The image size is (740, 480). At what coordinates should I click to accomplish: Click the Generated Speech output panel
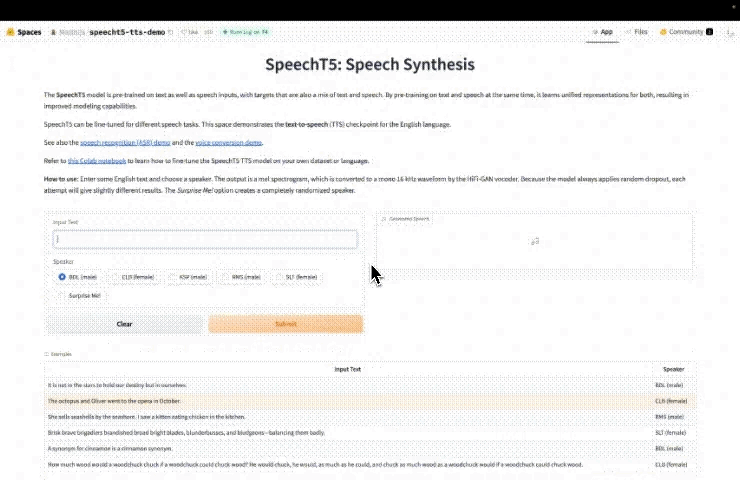point(535,241)
